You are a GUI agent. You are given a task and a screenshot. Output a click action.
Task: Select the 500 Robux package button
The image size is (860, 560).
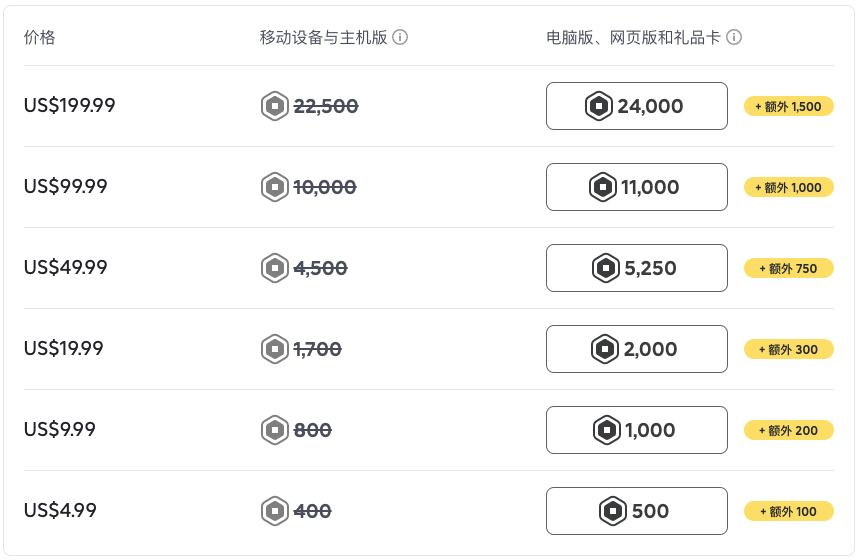click(636, 511)
